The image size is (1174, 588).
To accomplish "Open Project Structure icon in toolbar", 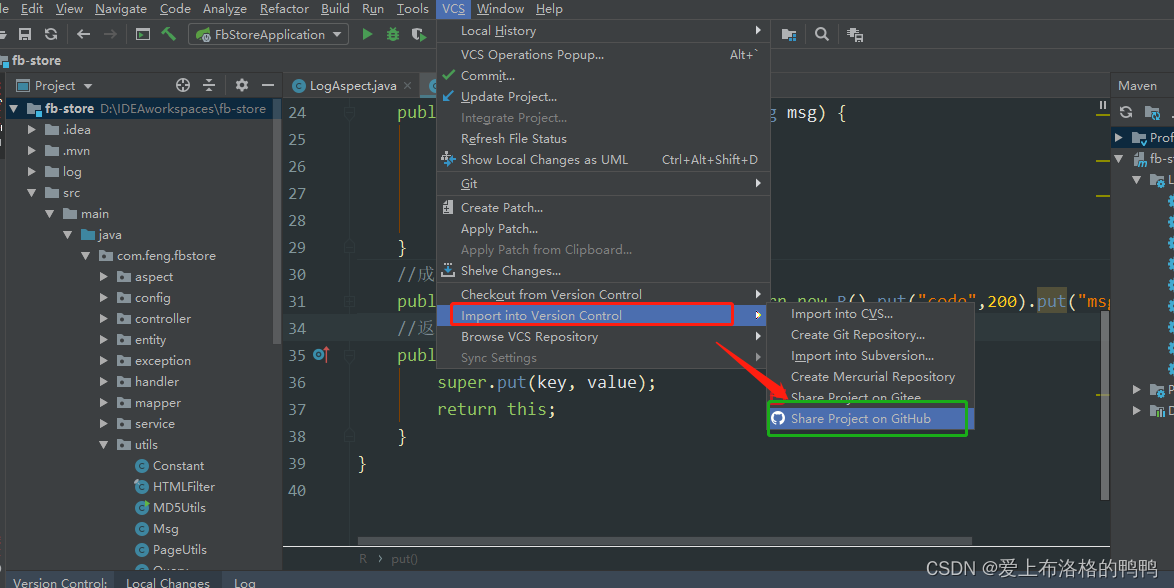I will [788, 34].
